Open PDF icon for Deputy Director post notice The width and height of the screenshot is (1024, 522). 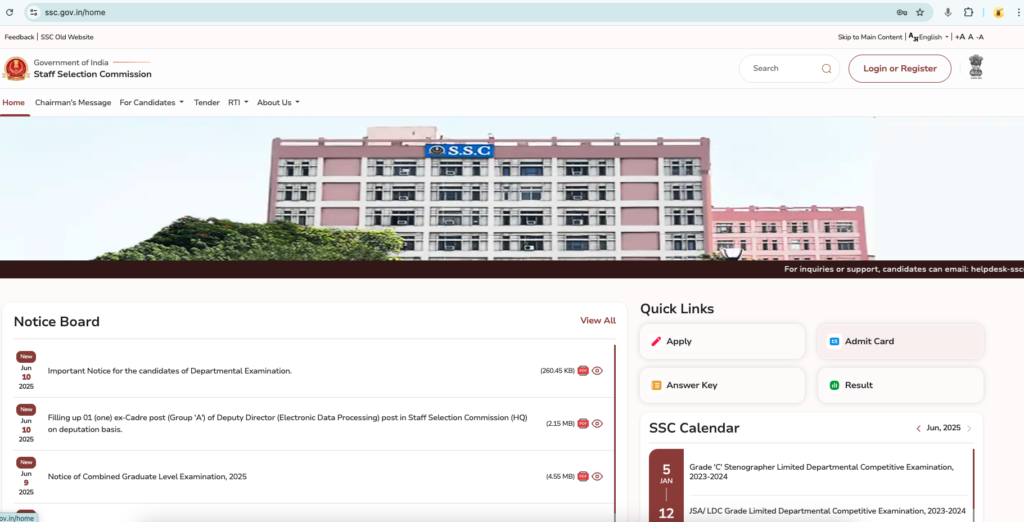pyautogui.click(x=583, y=423)
